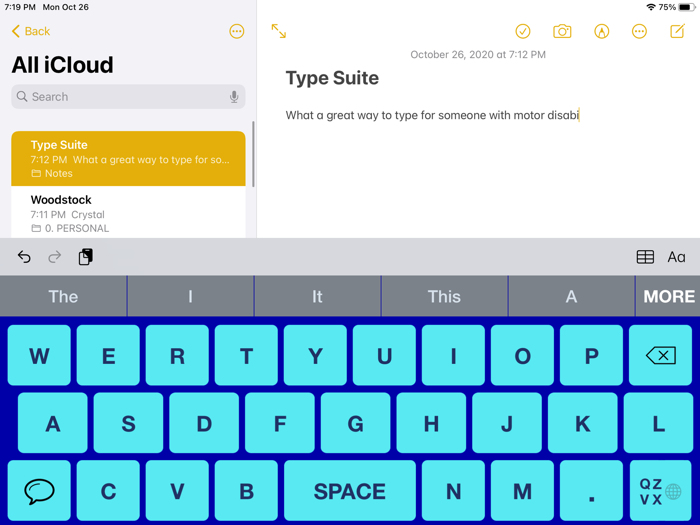Activate the Markup pen icon

click(x=601, y=31)
